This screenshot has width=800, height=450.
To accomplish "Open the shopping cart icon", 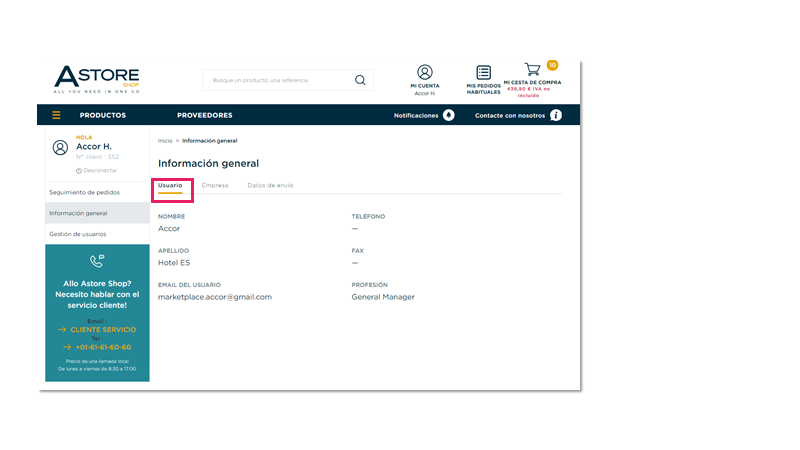I will tap(532, 69).
